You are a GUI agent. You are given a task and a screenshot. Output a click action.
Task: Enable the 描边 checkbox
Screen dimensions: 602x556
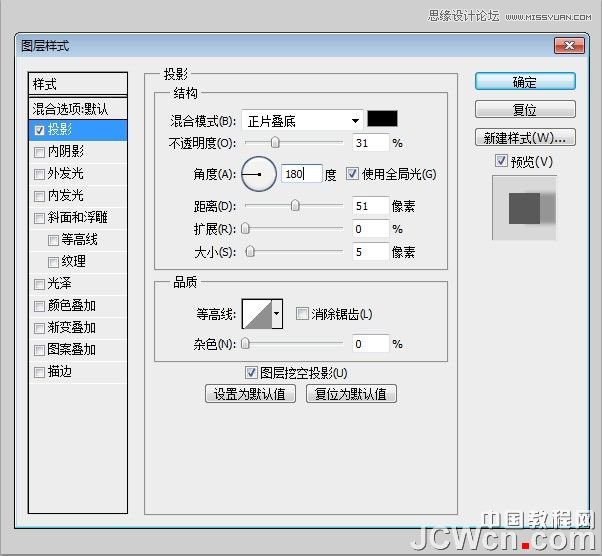pos(39,372)
